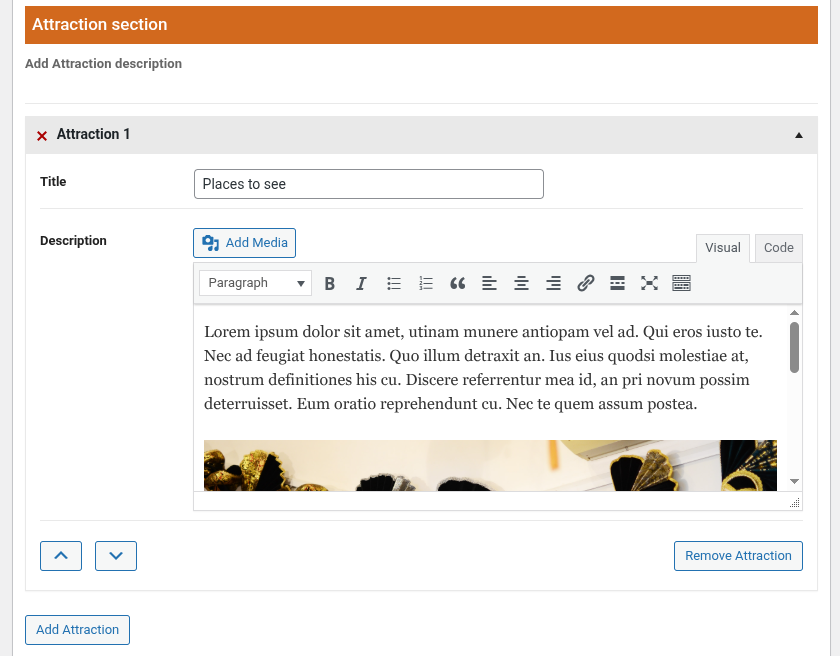Center align the description text

pos(521,284)
